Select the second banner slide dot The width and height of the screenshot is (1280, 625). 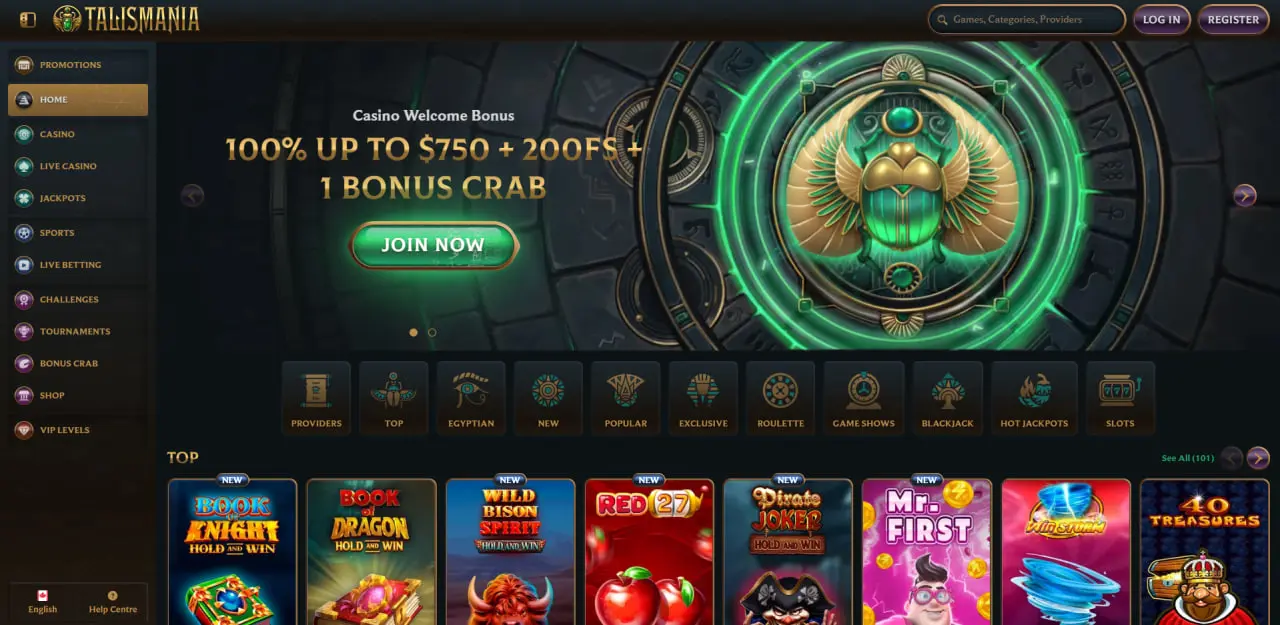point(432,332)
